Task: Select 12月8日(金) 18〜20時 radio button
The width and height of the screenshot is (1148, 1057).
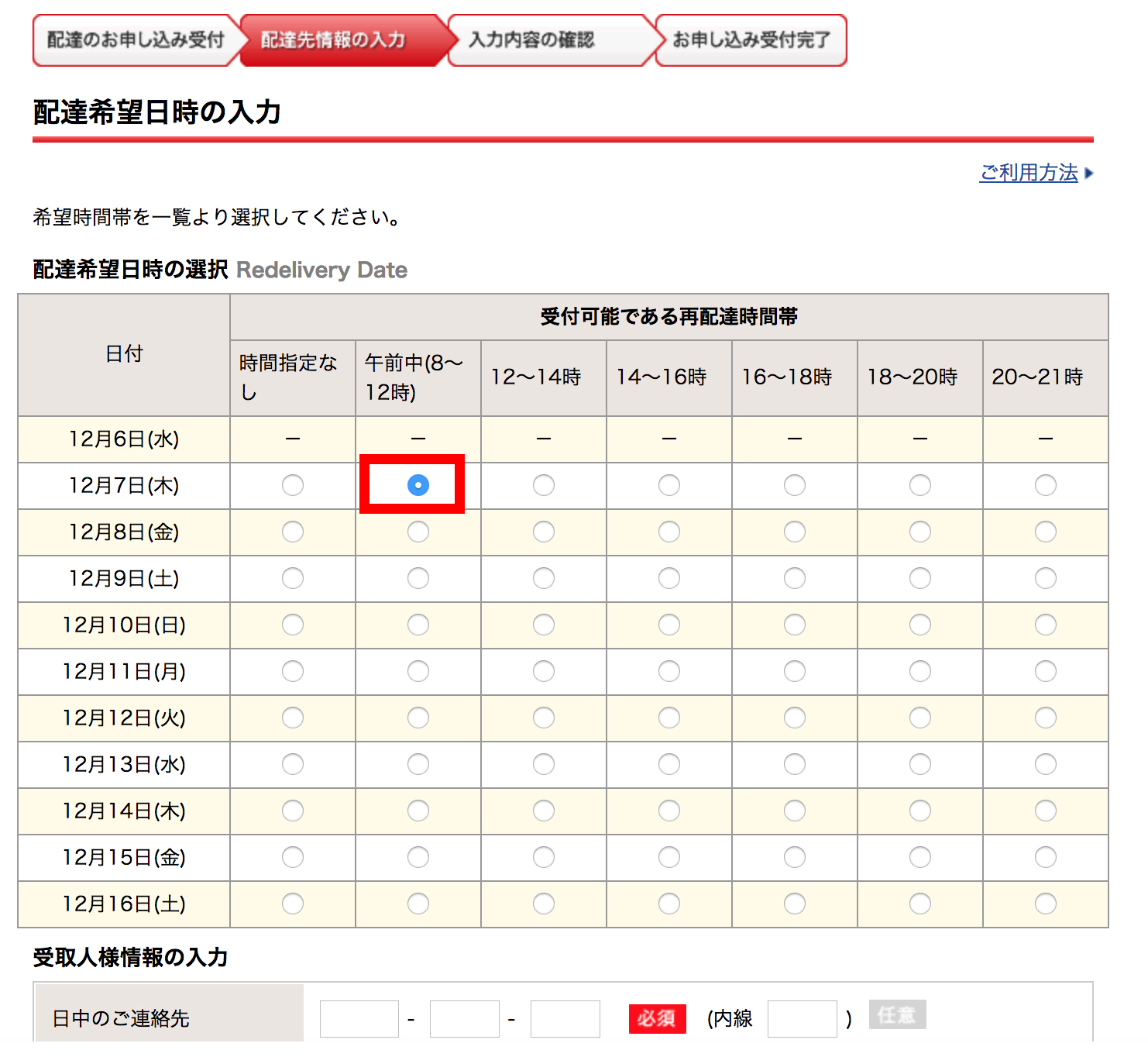Action: (920, 532)
